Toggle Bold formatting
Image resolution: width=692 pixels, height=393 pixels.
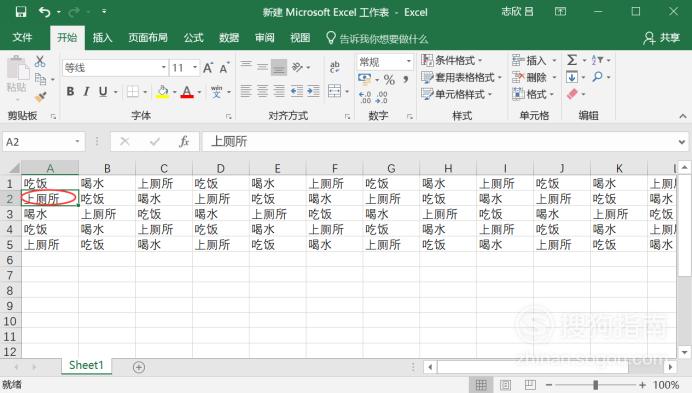point(70,91)
